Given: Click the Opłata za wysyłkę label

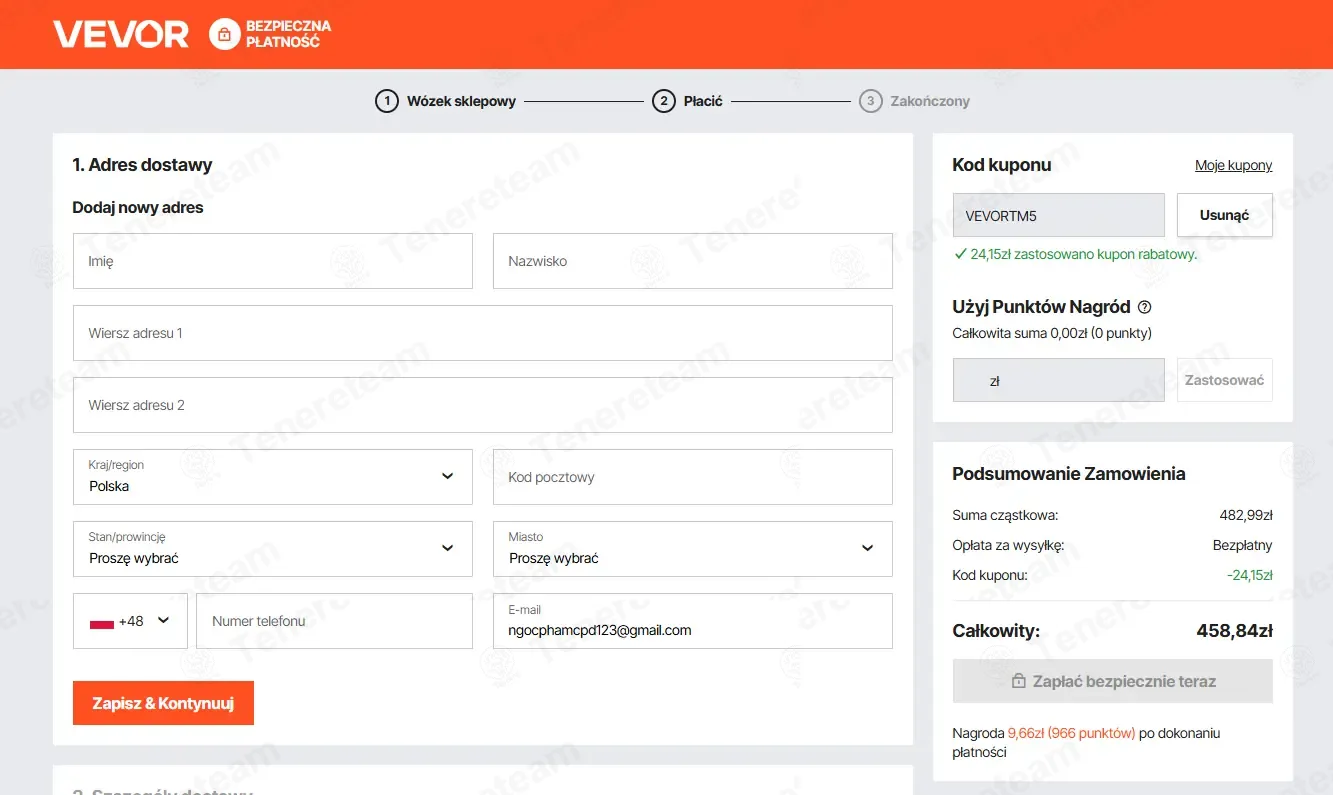Looking at the screenshot, I should click(x=1008, y=545).
